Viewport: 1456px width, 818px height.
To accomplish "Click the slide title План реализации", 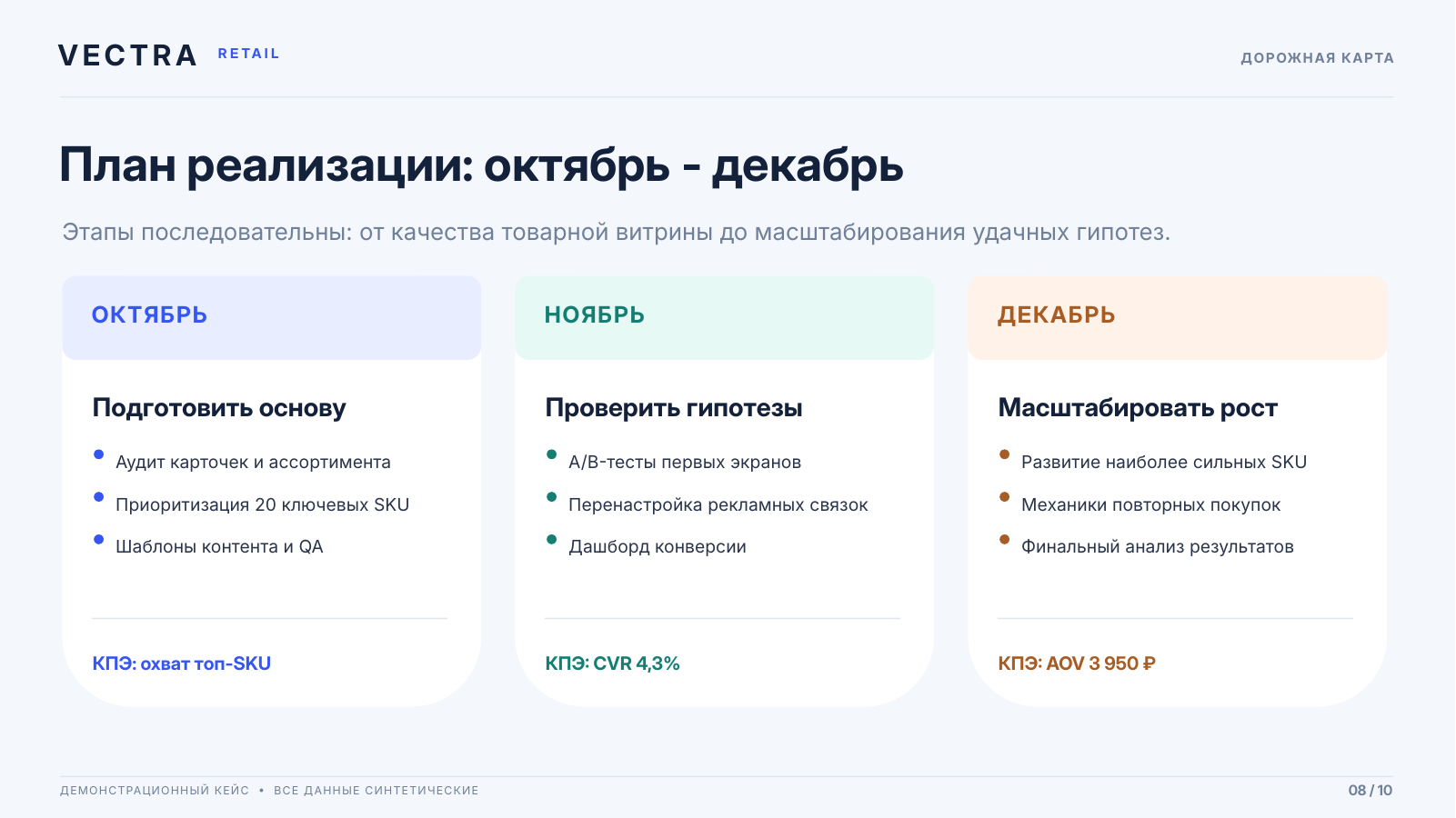I will point(481,165).
